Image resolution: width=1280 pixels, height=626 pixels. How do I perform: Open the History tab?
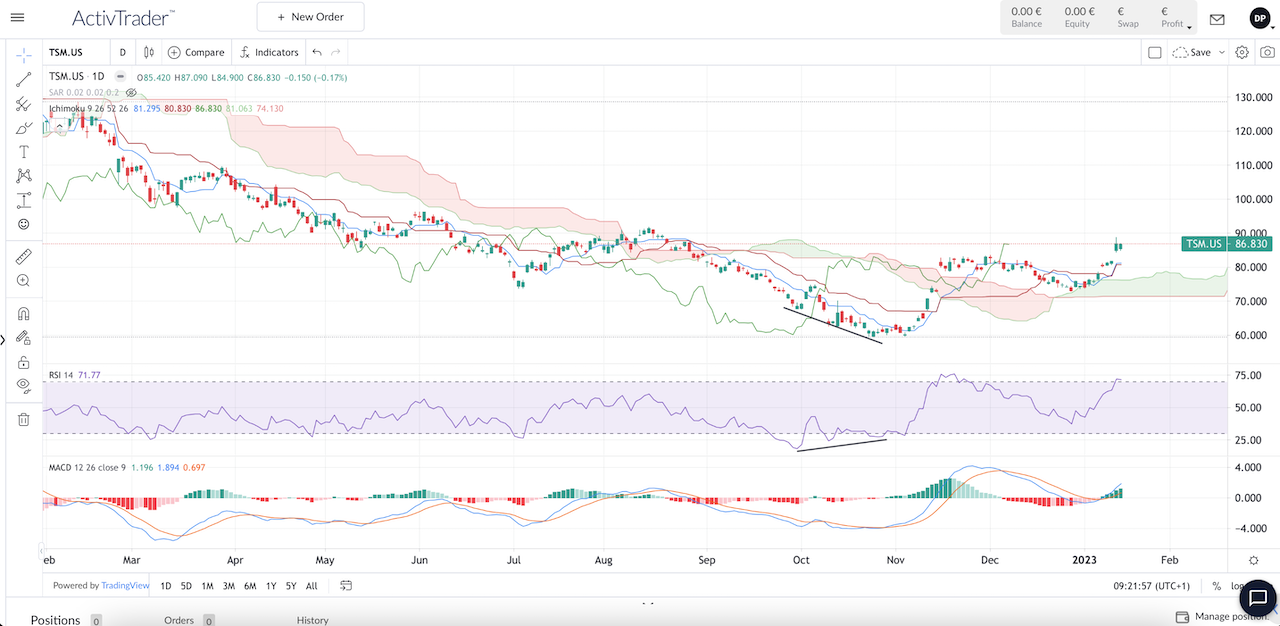click(312, 620)
